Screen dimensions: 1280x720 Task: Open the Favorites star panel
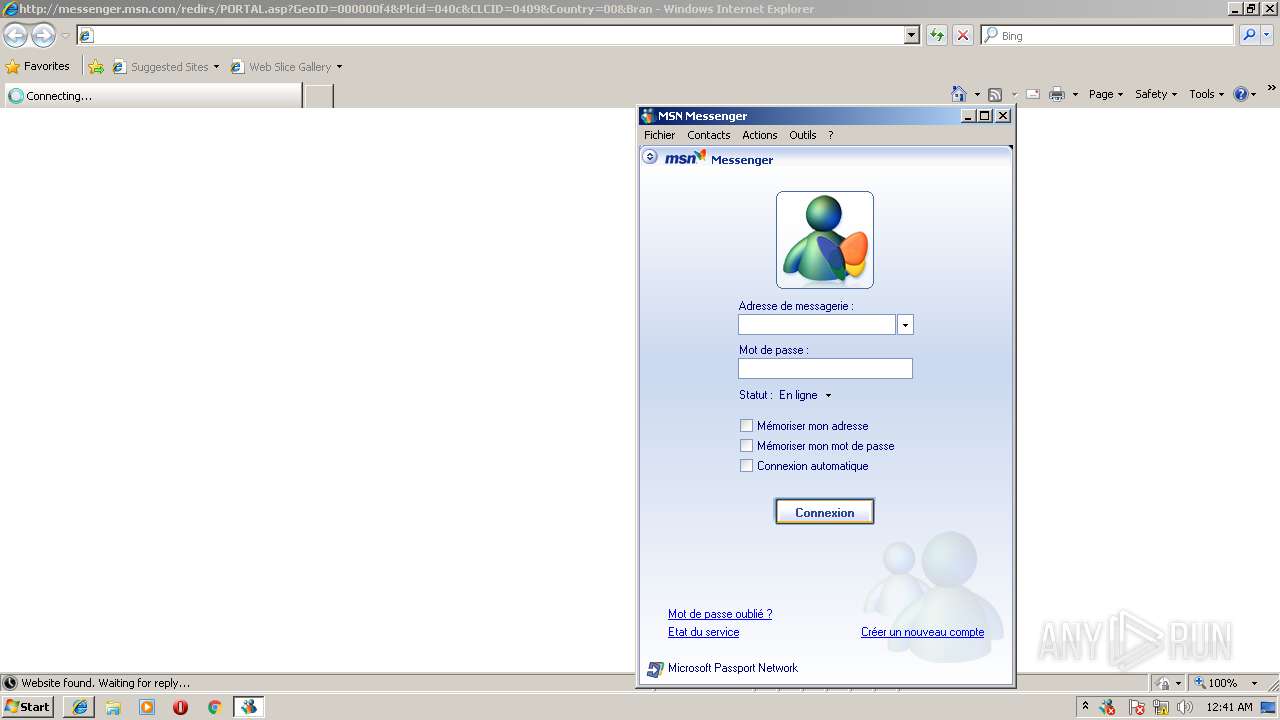(x=37, y=66)
